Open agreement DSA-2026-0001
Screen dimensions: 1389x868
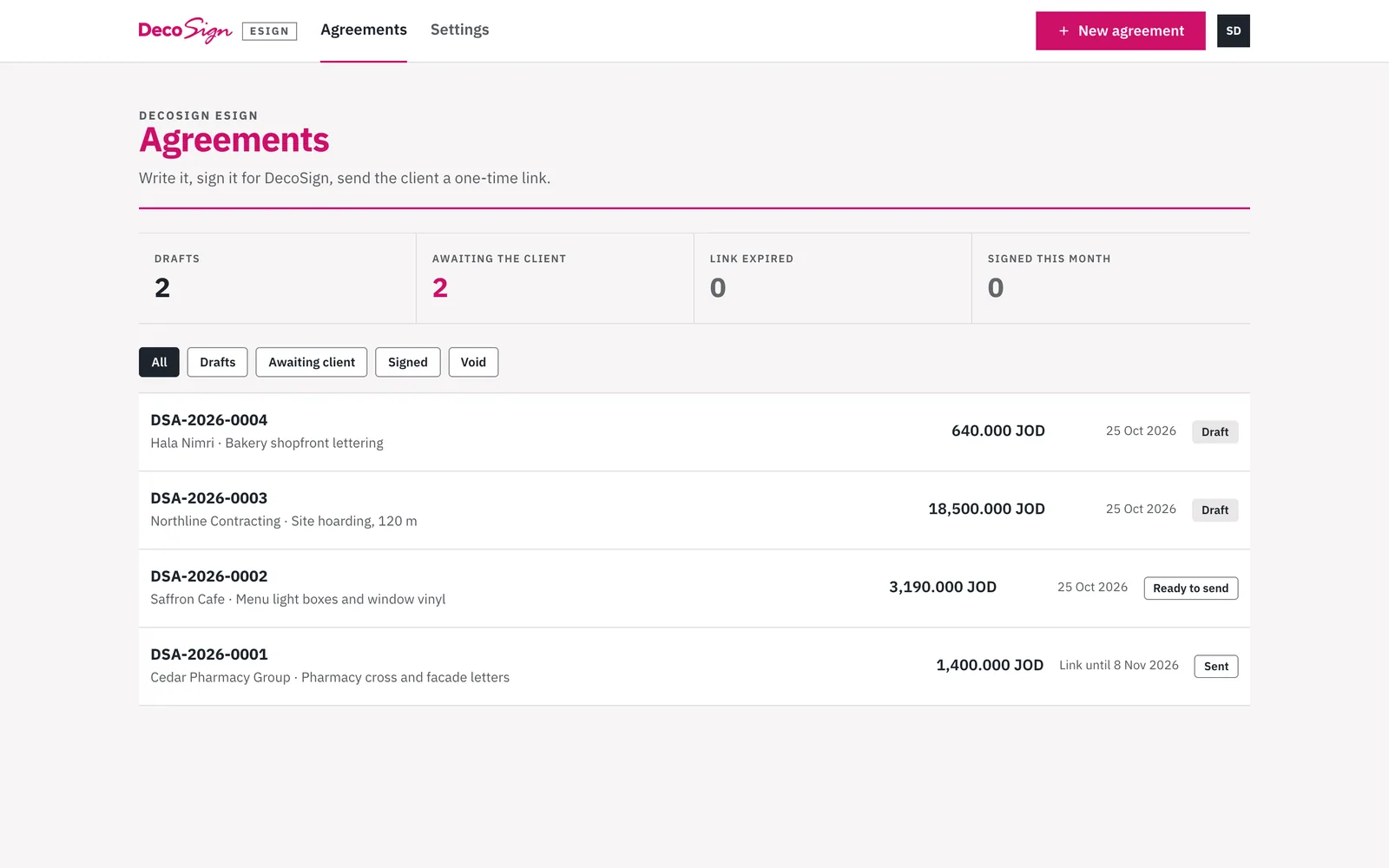(x=694, y=667)
